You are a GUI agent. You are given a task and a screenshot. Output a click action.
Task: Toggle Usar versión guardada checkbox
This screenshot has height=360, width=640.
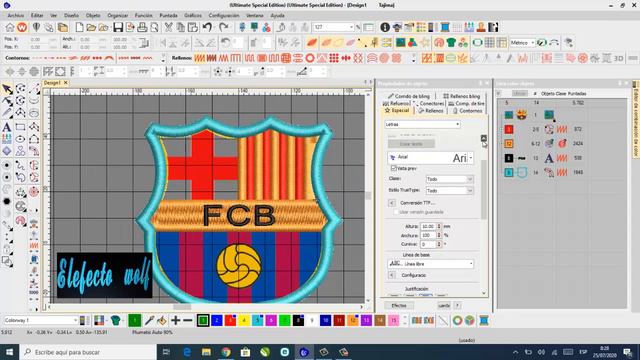click(396, 212)
